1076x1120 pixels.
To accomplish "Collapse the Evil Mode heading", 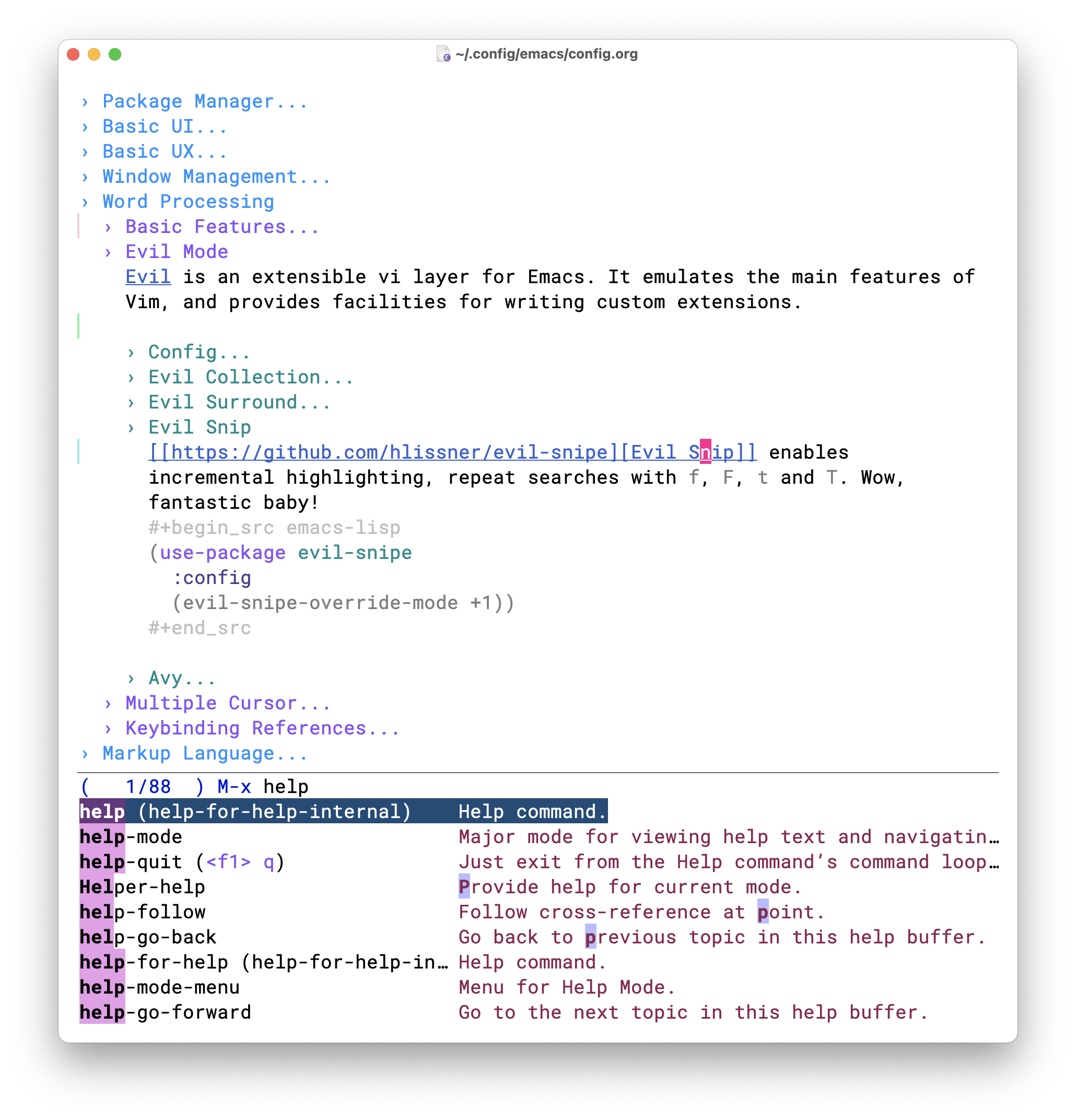I will (x=176, y=252).
